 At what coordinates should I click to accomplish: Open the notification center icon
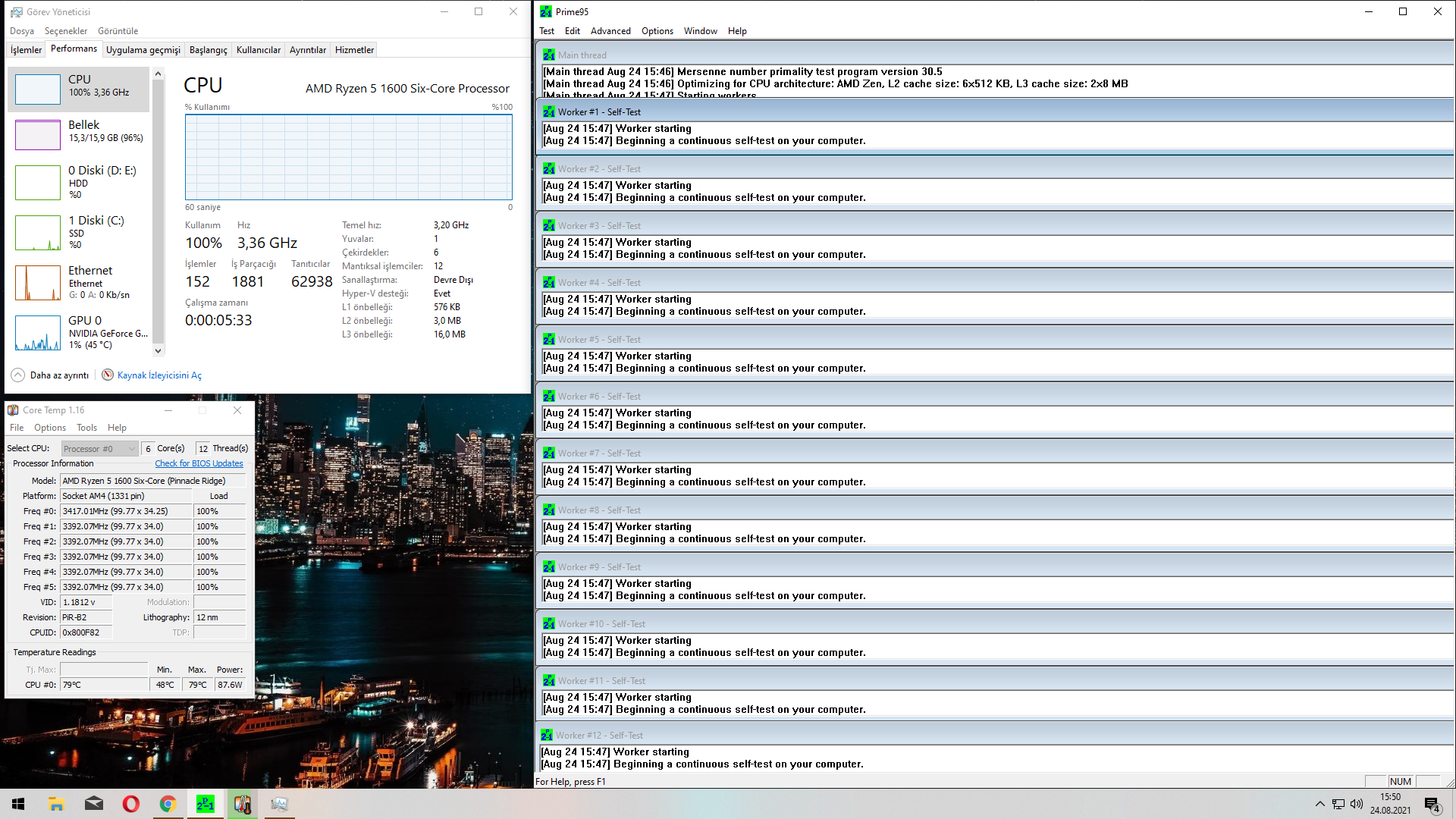click(1432, 804)
